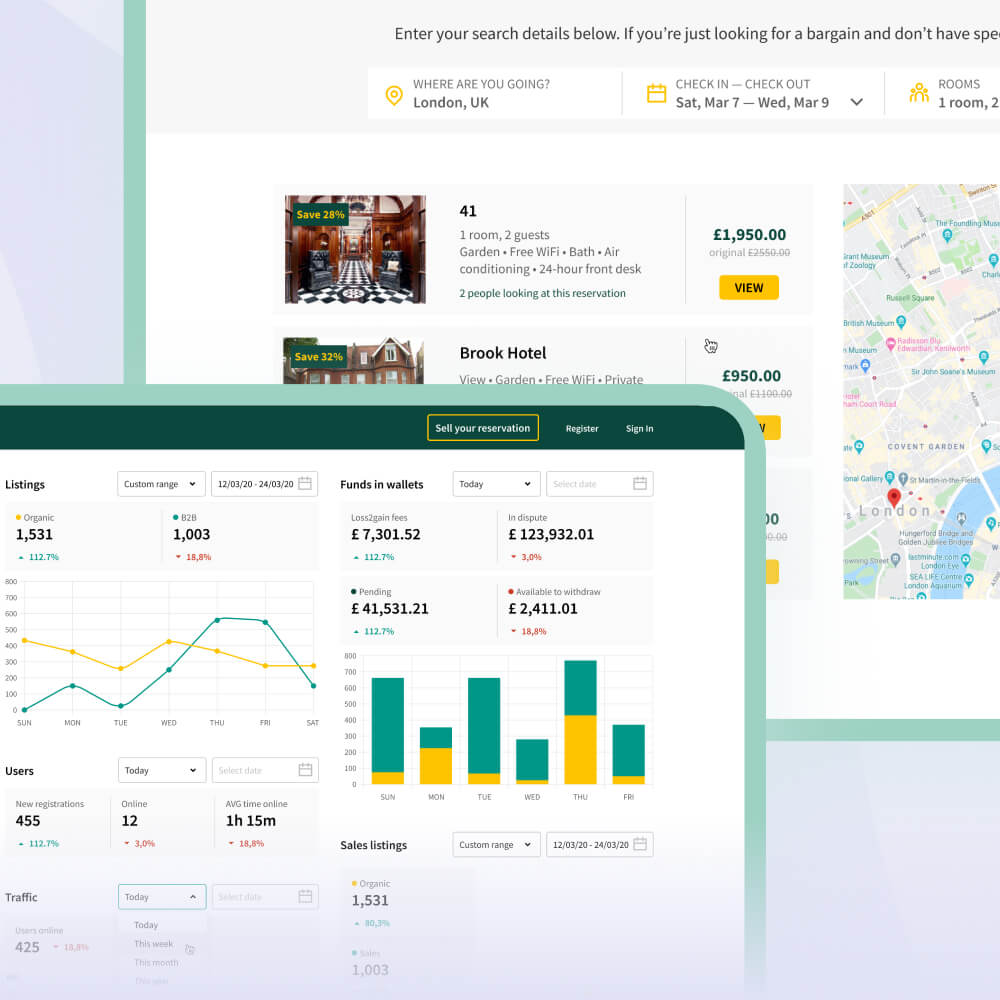Click £1,950.00 price for hotel 41
Screen dimensions: 1000x1000
coord(749,235)
